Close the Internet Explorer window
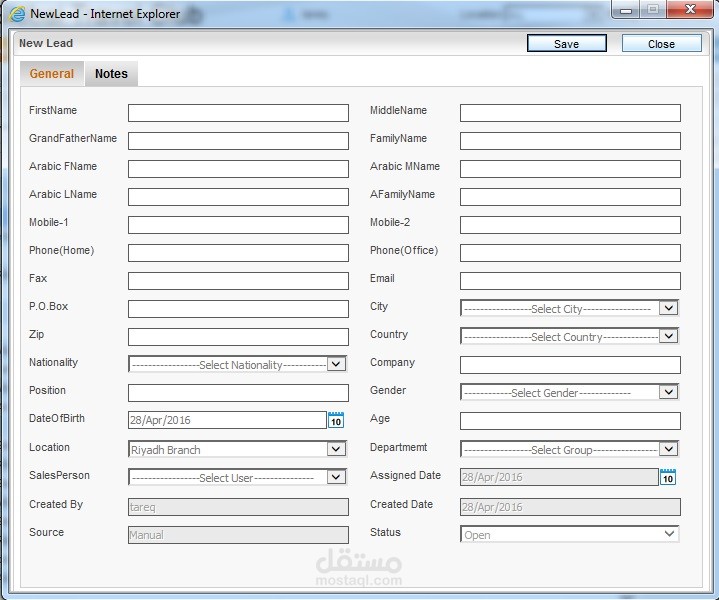 [690, 10]
